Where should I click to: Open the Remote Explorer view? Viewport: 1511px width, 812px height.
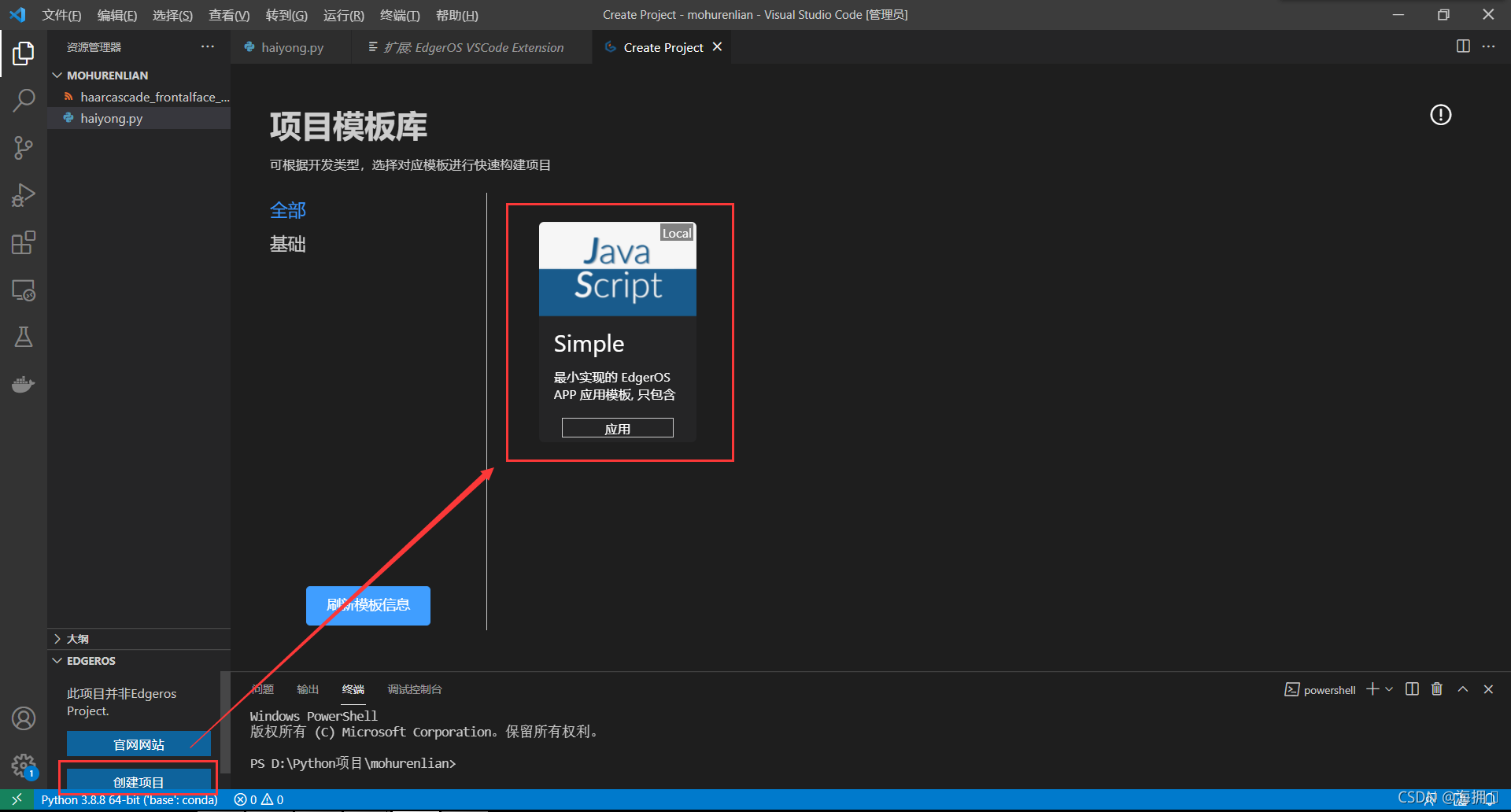(x=24, y=290)
